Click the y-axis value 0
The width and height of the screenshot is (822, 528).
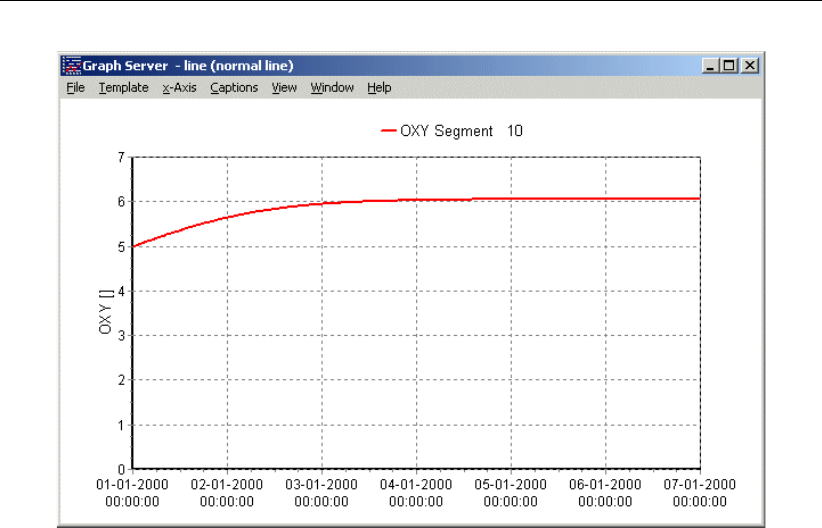pos(121,469)
